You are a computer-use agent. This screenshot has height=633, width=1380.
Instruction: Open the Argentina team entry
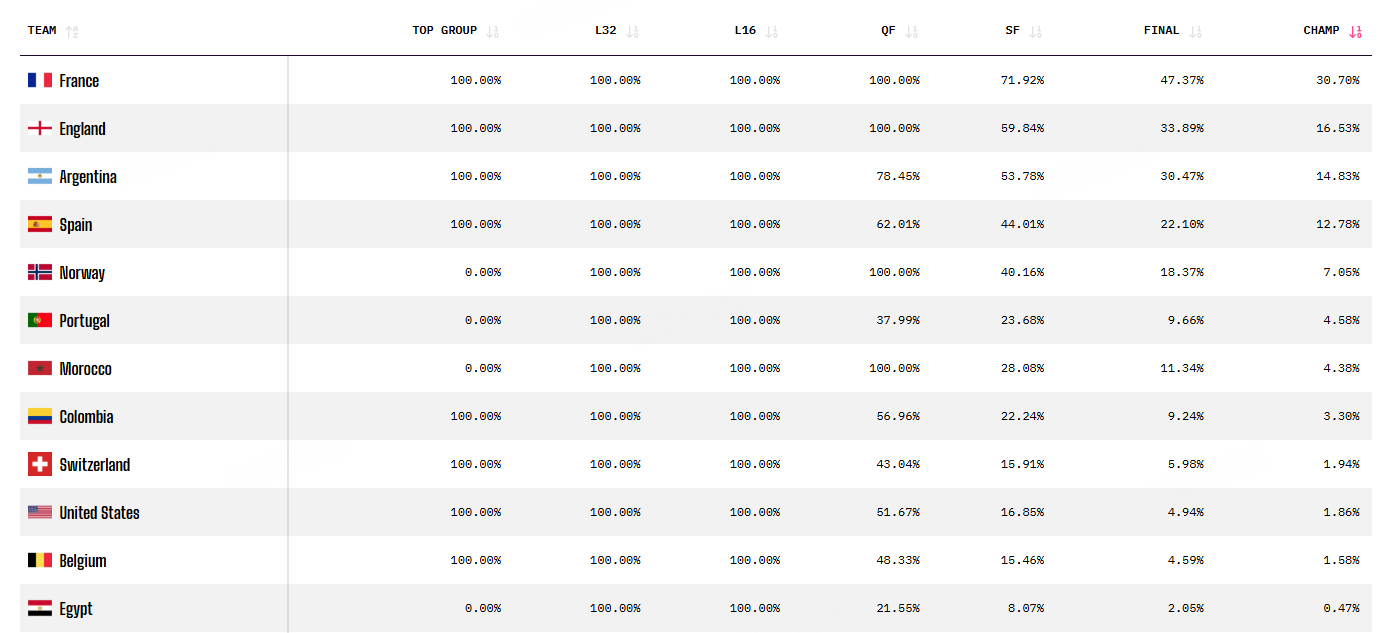(x=88, y=177)
